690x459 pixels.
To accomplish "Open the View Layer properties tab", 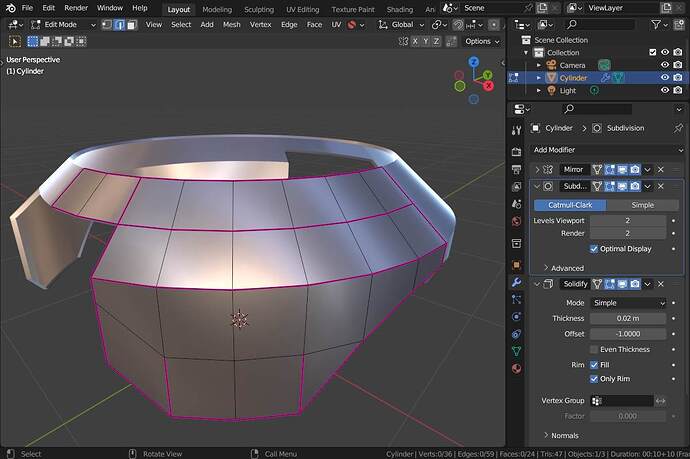I will [x=517, y=187].
